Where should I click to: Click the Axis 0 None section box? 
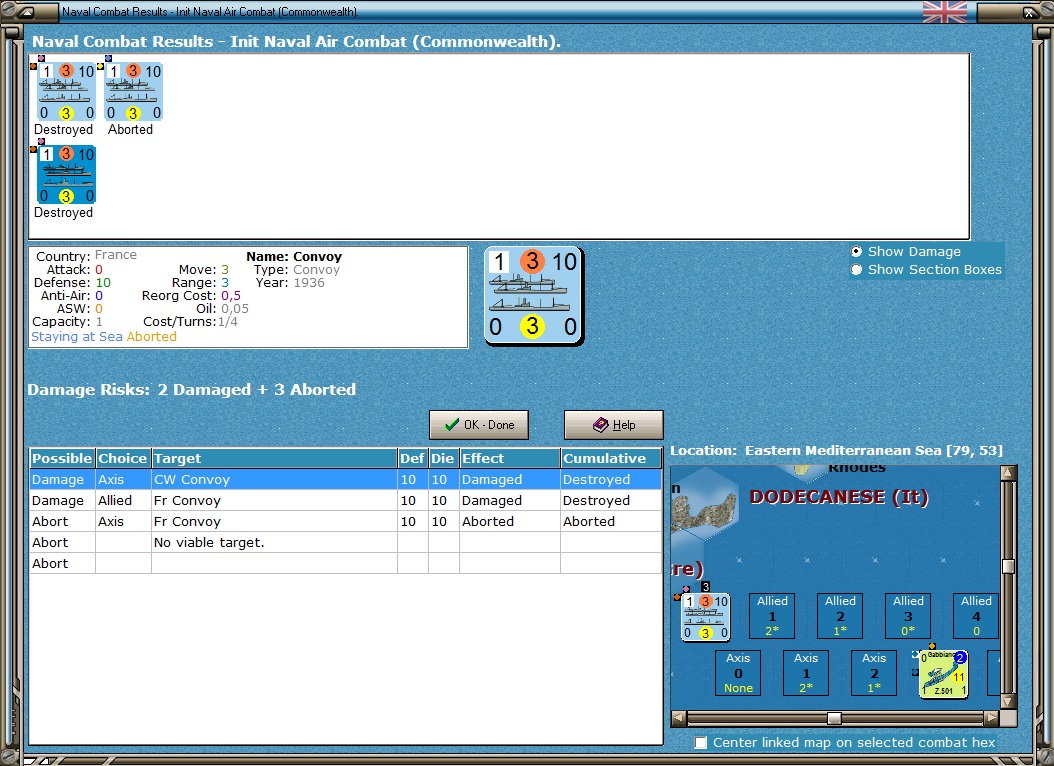coord(738,673)
